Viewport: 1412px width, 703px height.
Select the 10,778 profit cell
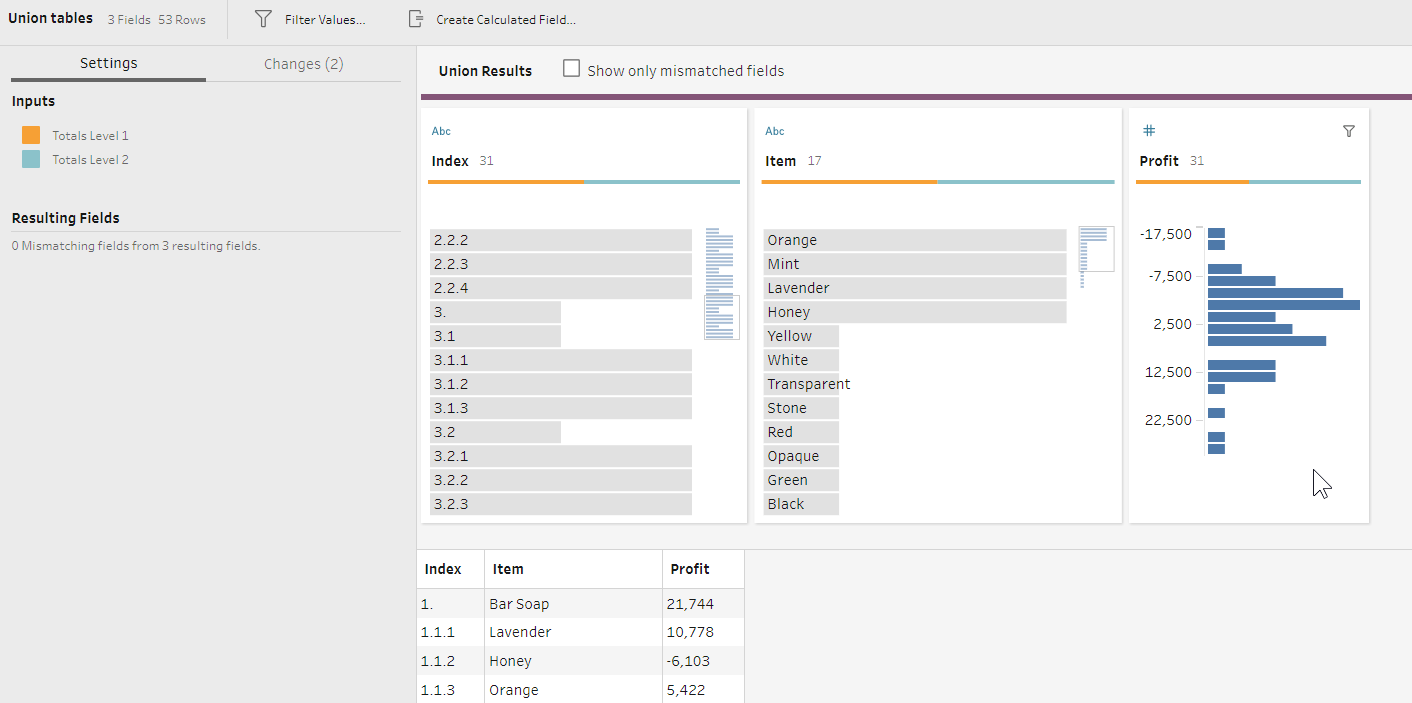703,632
